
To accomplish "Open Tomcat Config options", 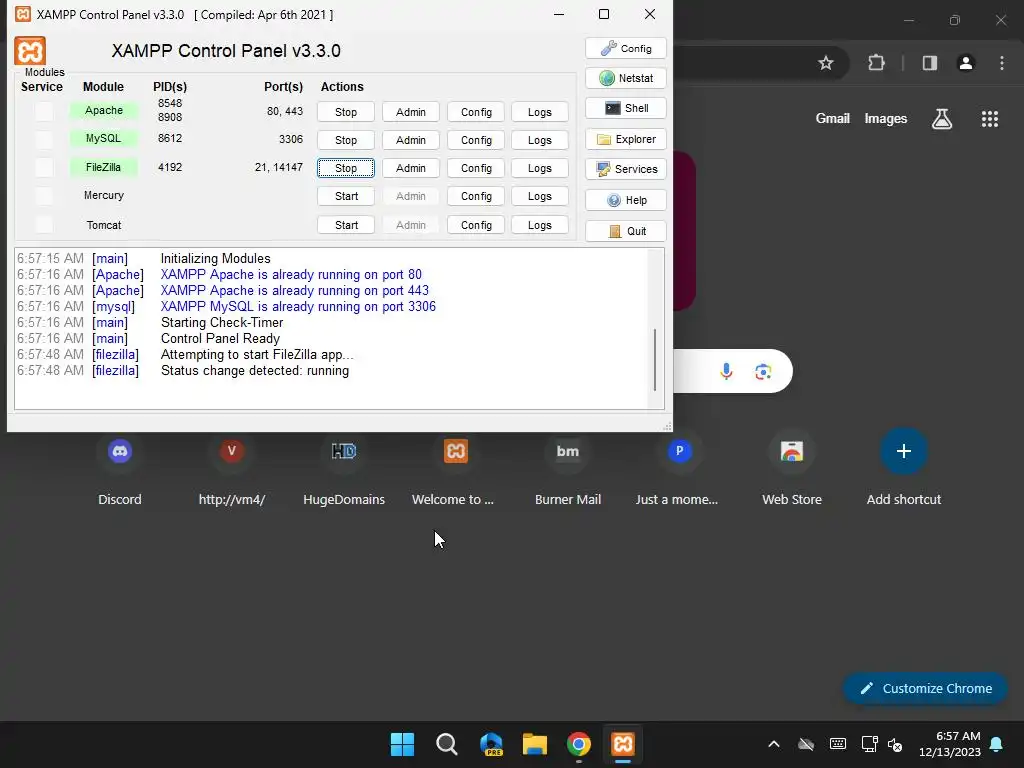I will point(476,225).
